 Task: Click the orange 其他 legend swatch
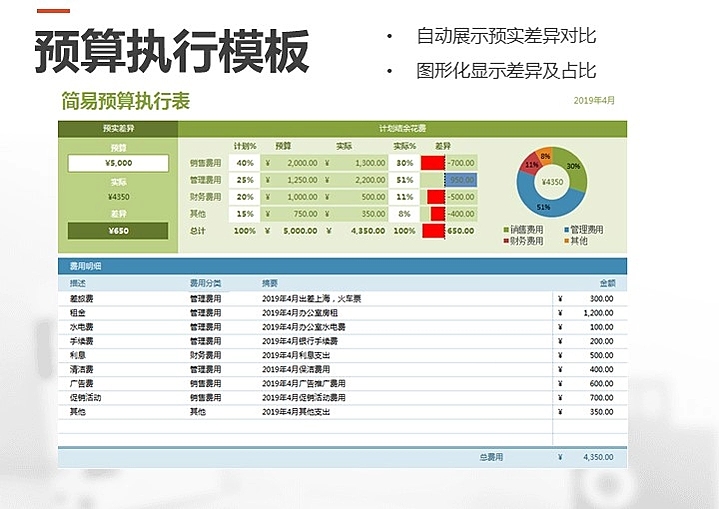[x=565, y=241]
